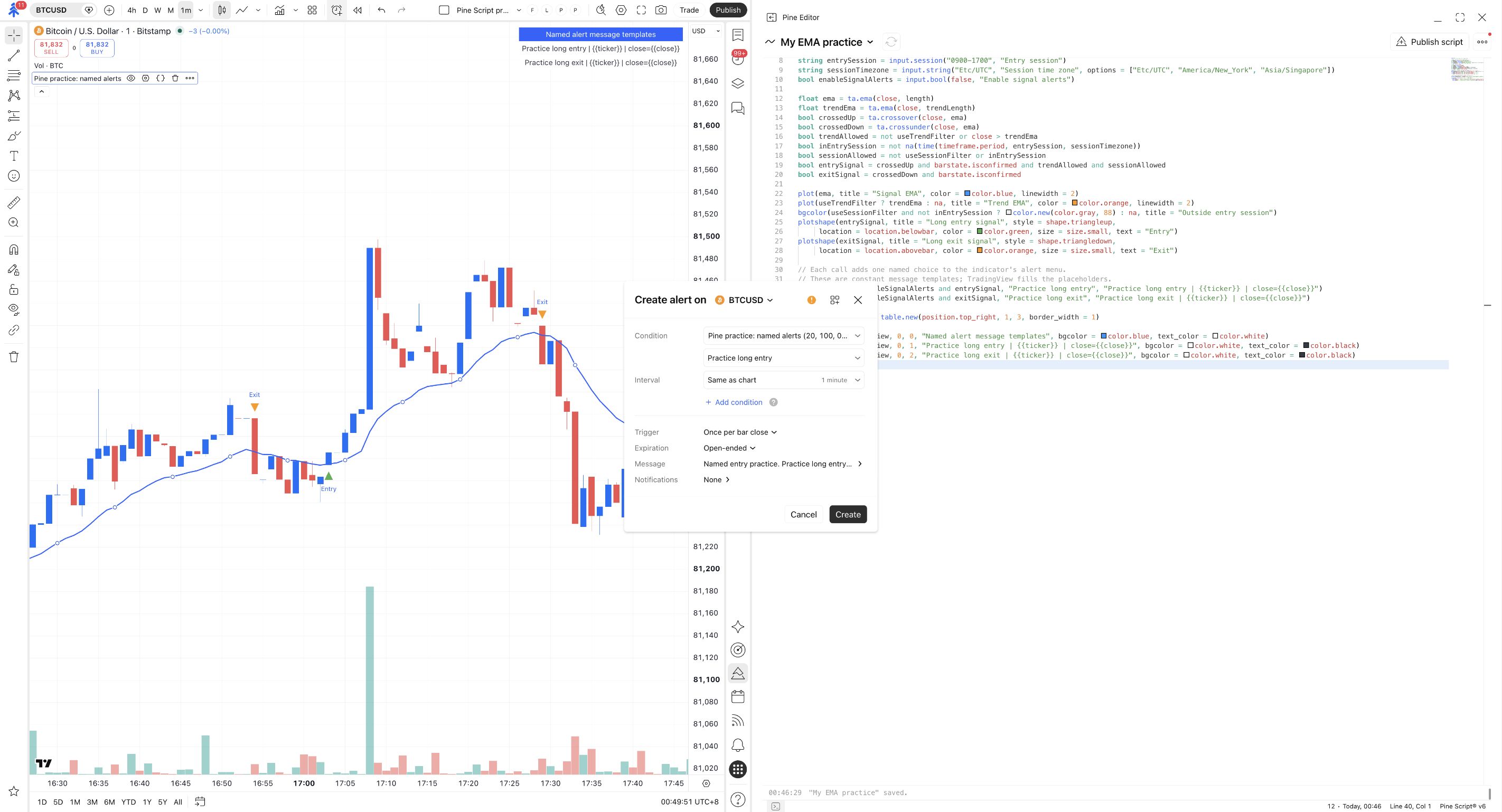This screenshot has height=812, width=1502.
Task: Change Trigger Once per bar close
Action: click(740, 432)
